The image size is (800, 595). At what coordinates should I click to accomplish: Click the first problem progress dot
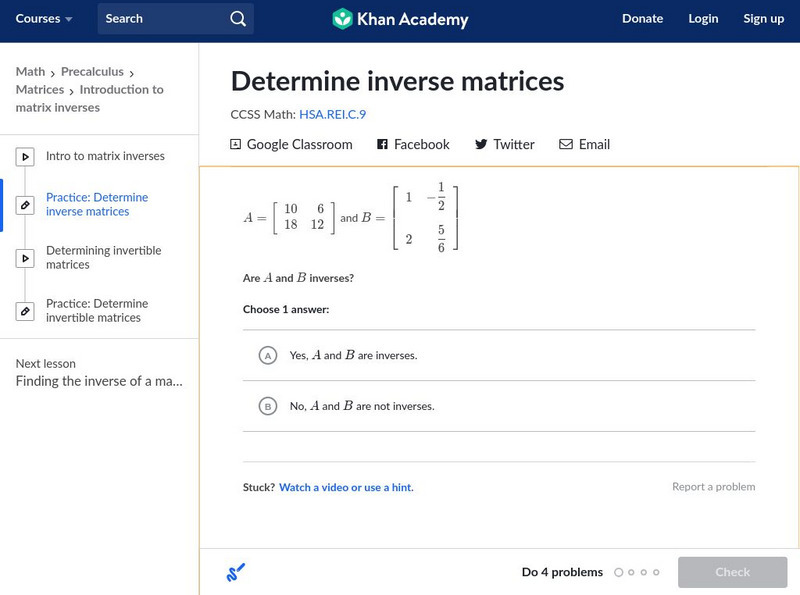click(618, 573)
